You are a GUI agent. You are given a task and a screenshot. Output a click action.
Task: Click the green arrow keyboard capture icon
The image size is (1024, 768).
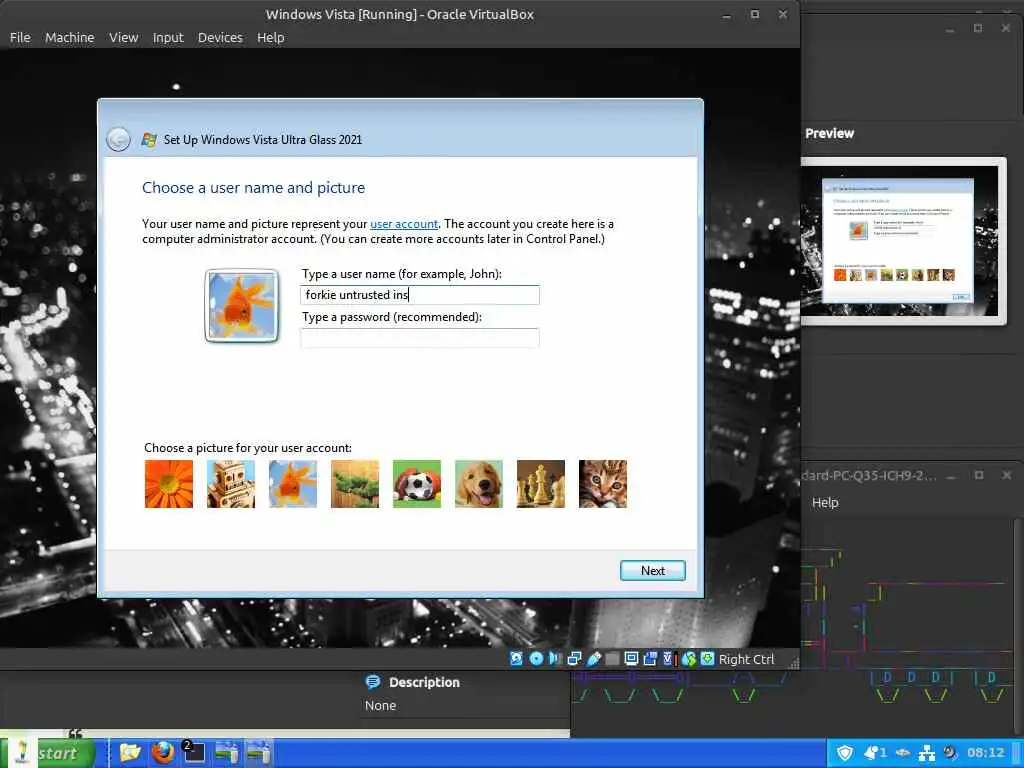coord(707,659)
